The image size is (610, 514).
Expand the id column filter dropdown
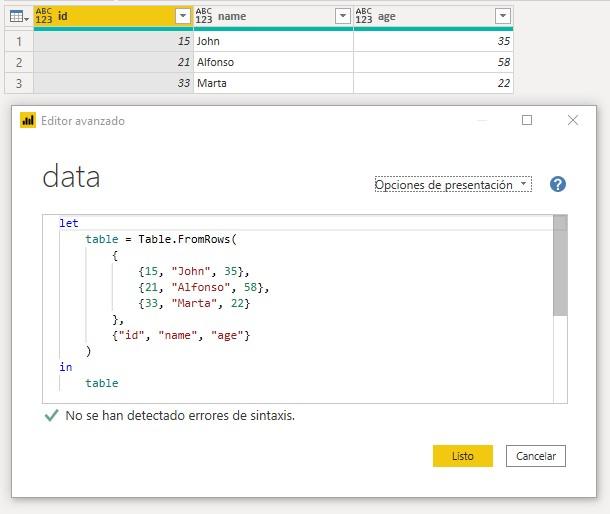(182, 16)
